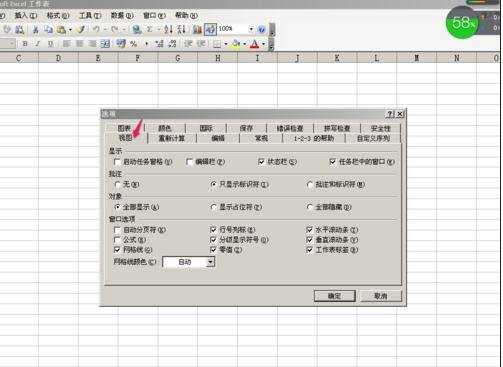Click the Copy icon in the toolbar
The height and width of the screenshot is (367, 503).
(48, 30)
